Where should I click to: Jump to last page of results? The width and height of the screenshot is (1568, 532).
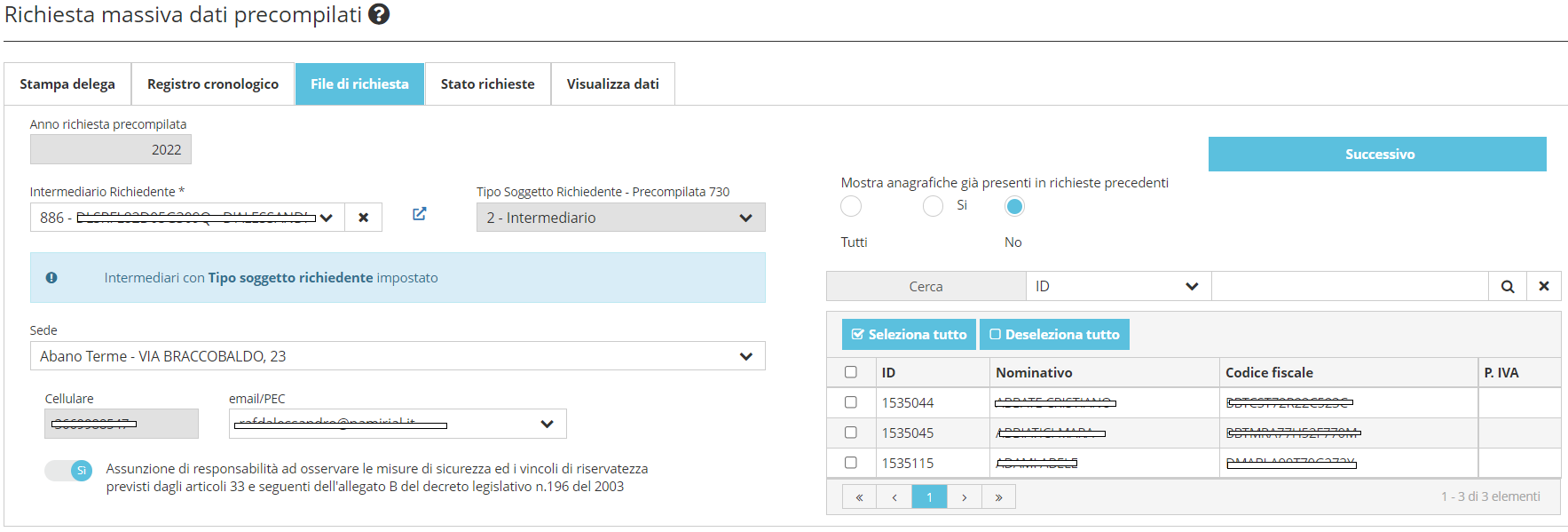[998, 497]
